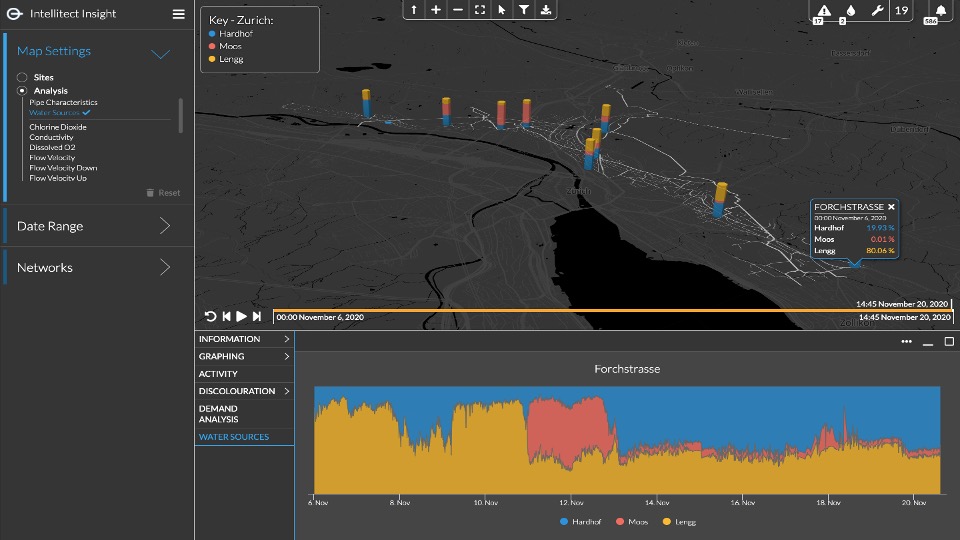The height and width of the screenshot is (540, 960).
Task: Select the Analysis radio button
Action: coord(22,91)
